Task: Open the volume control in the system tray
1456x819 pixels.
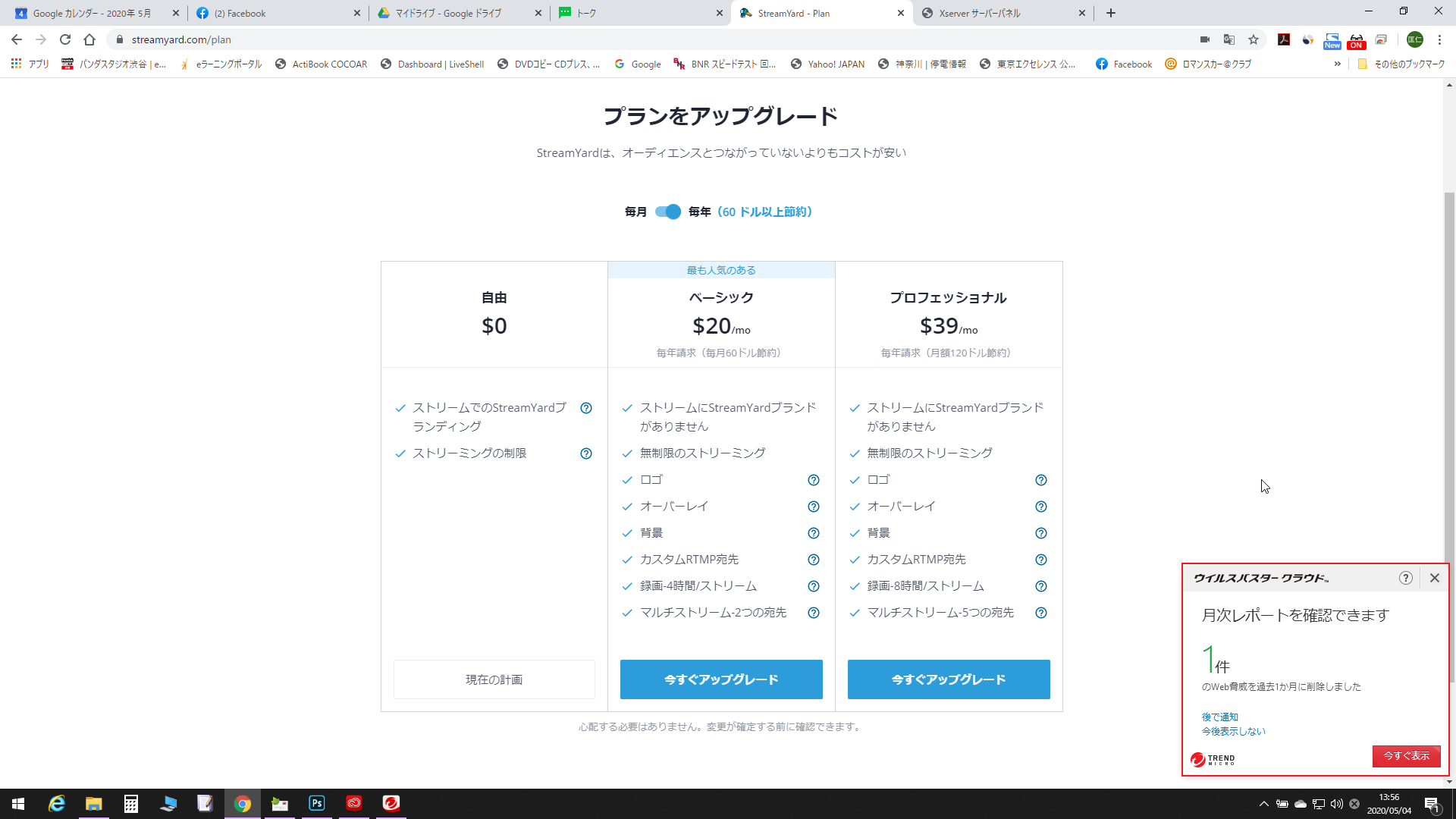Action: tap(1337, 804)
